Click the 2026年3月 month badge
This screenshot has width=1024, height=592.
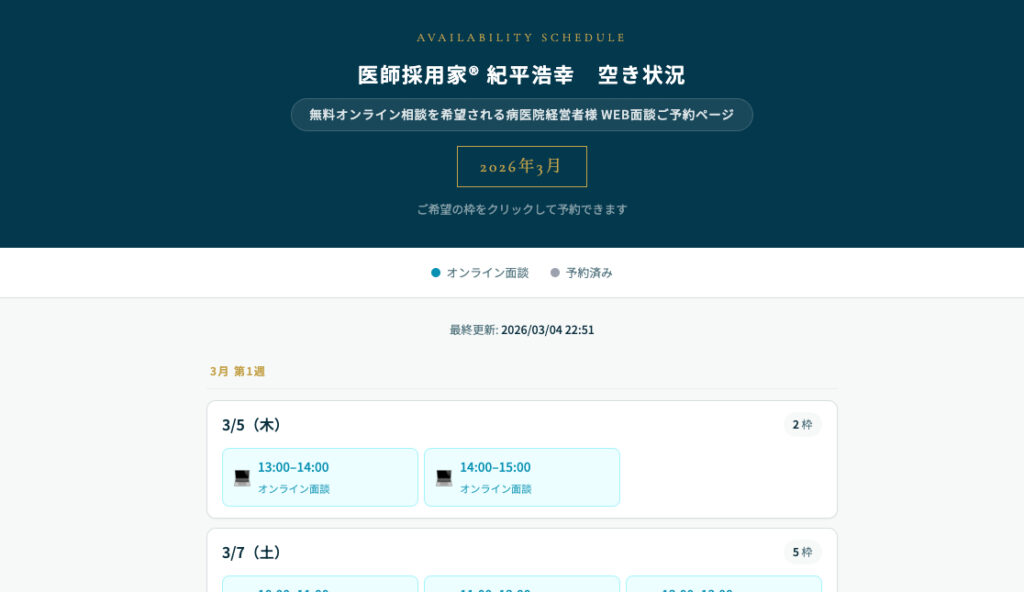521,166
